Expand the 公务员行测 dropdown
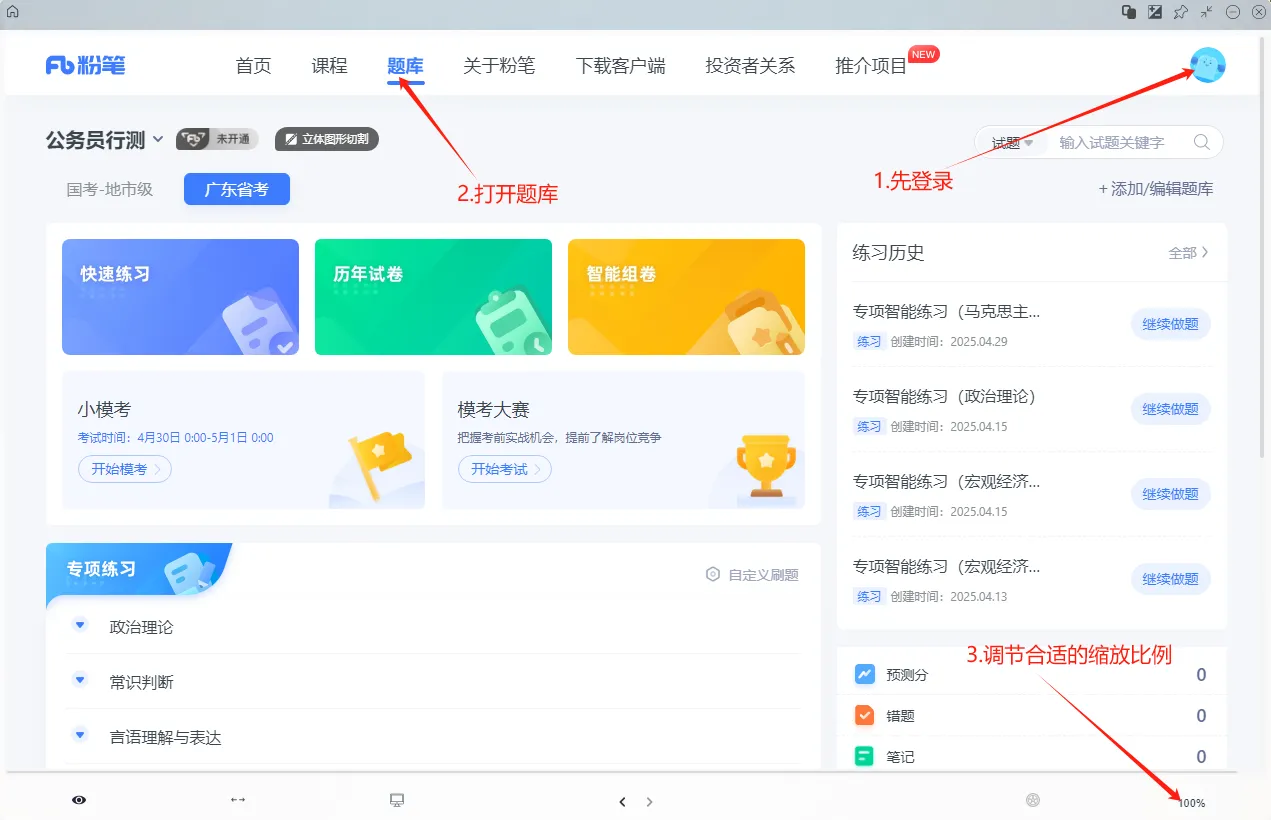 click(160, 140)
